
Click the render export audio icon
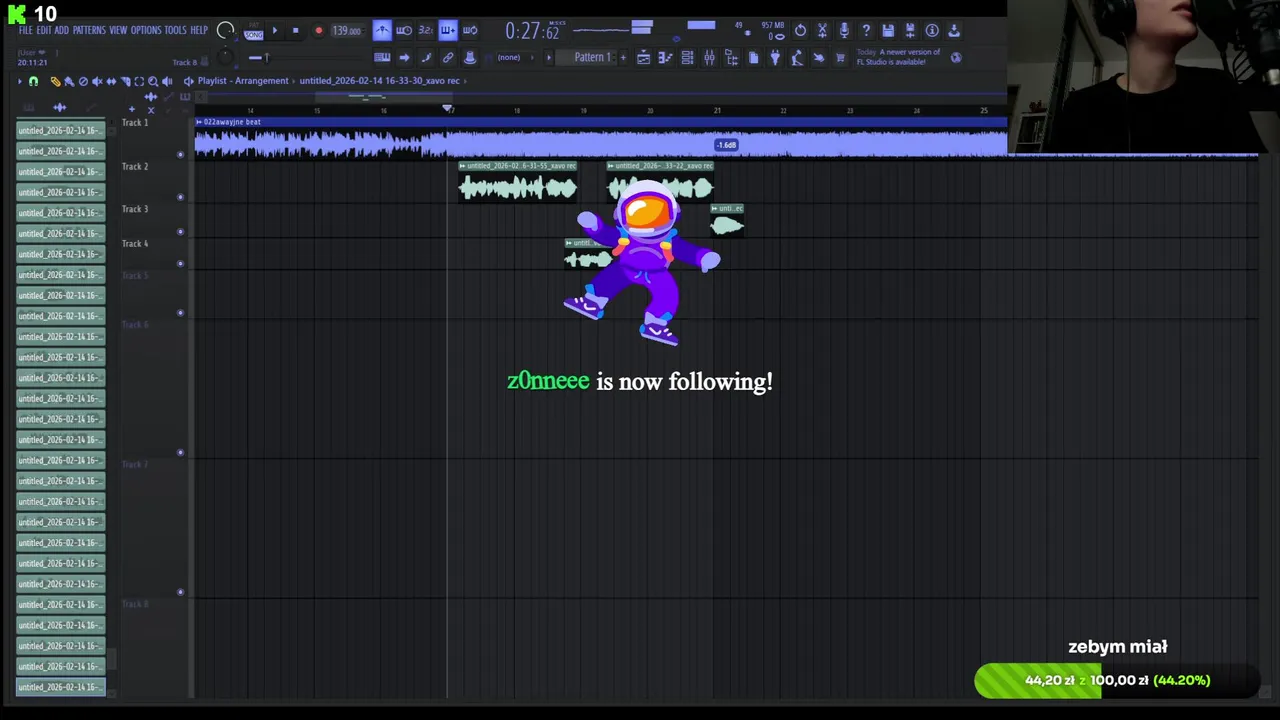pos(910,31)
